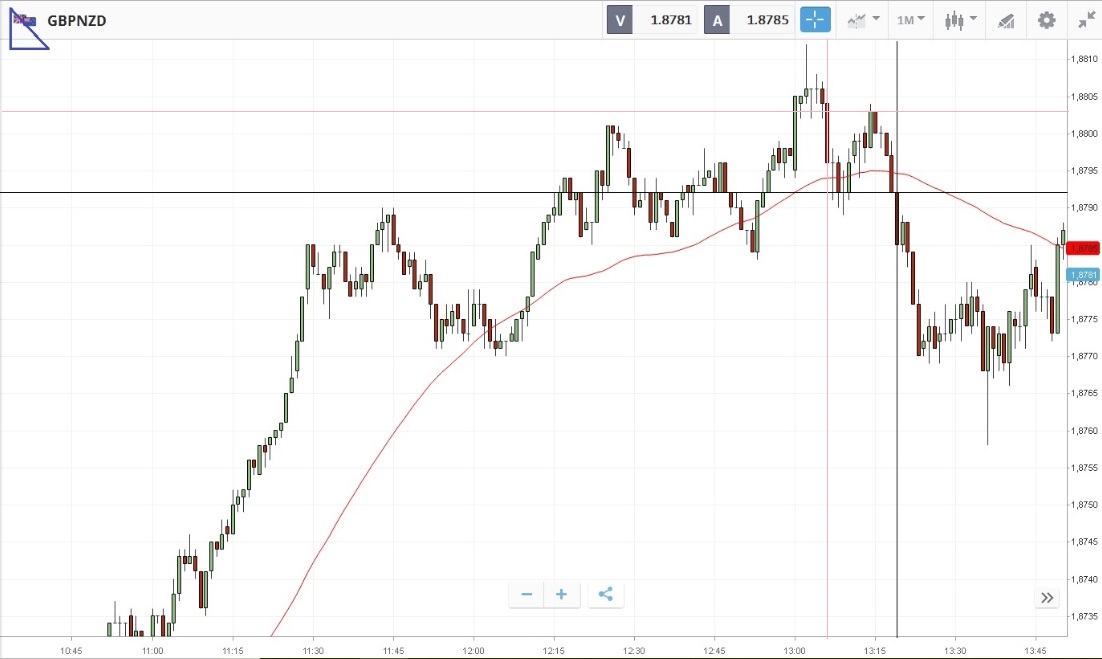
Task: Click the 1,8735 price axis label
Action: pyautogui.click(x=1084, y=616)
